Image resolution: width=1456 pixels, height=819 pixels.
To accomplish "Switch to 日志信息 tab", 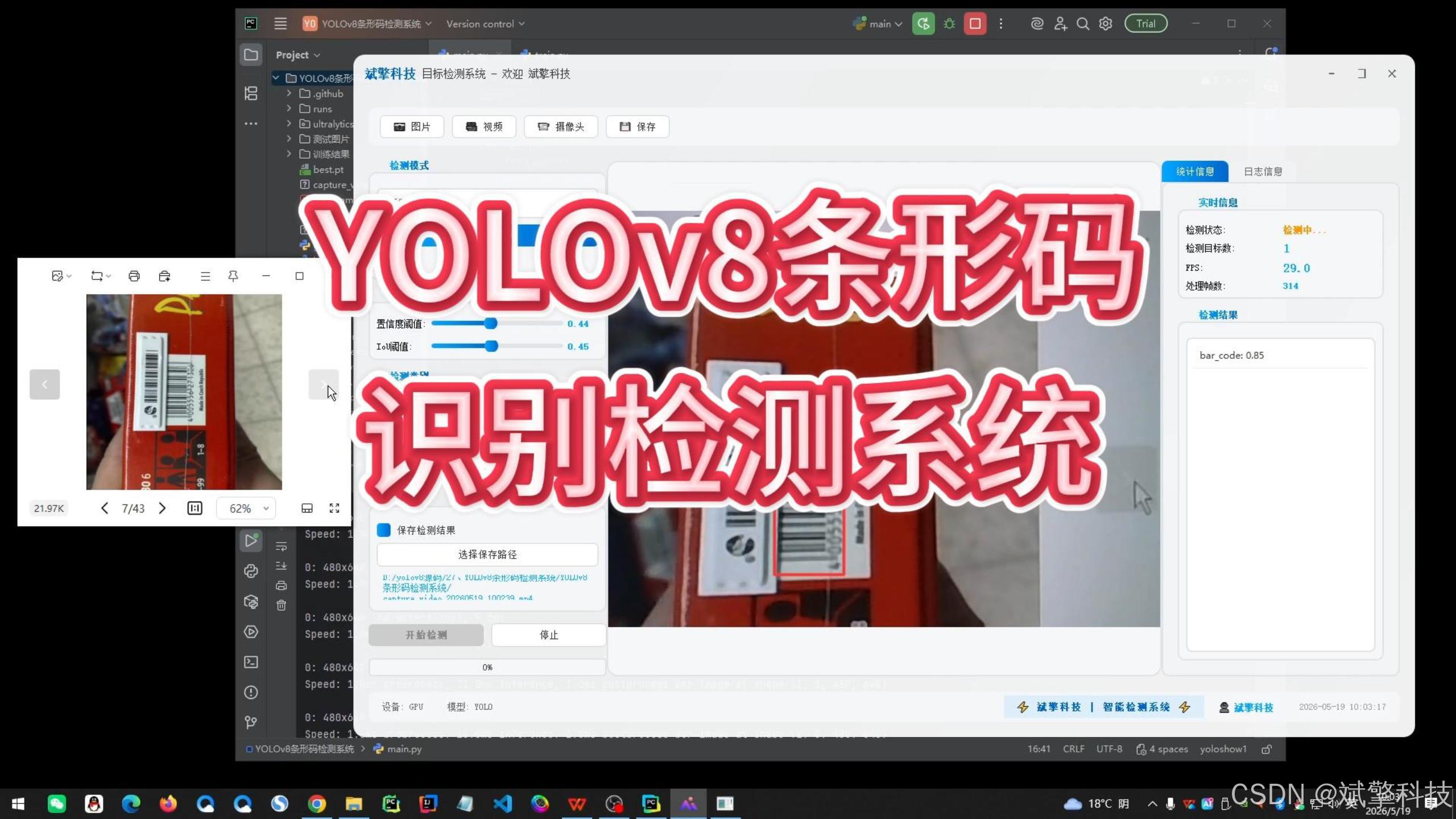I will (1263, 171).
